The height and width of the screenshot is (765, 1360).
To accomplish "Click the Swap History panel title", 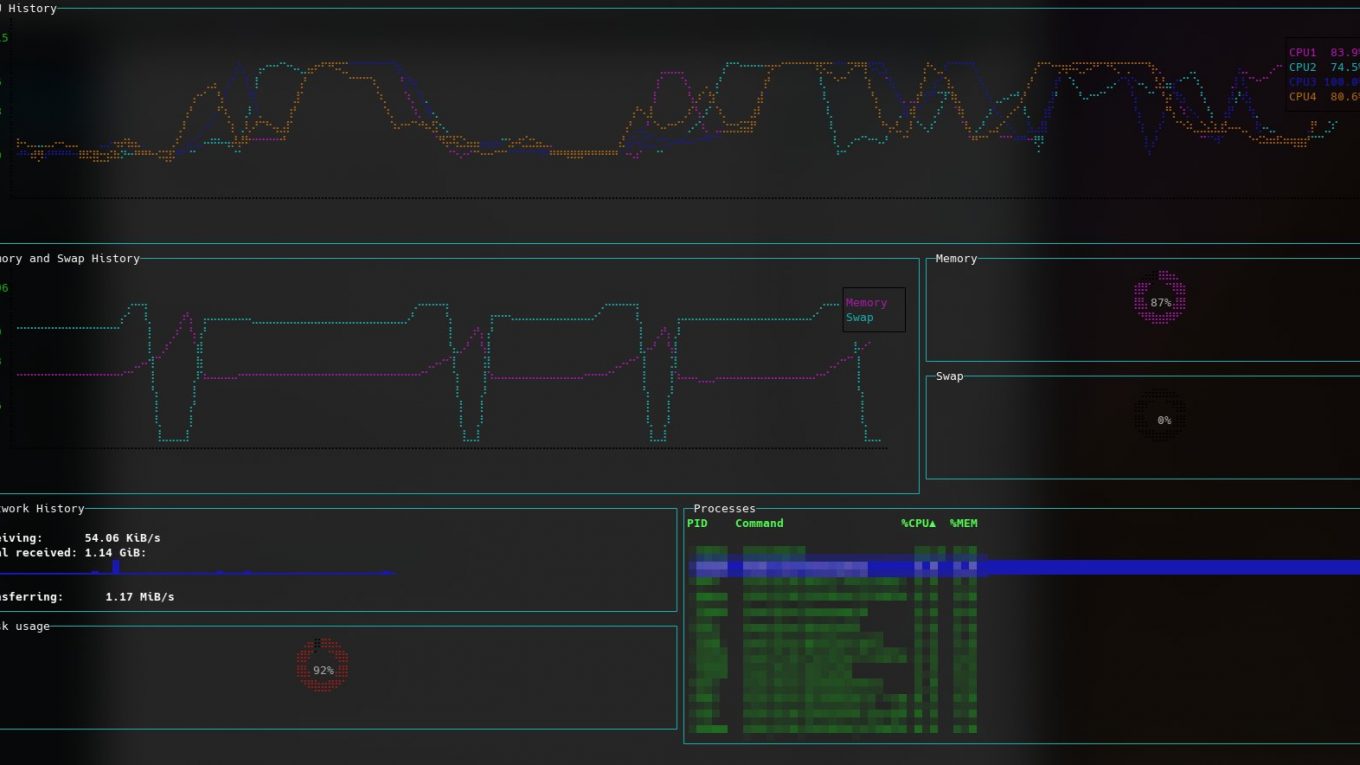I will click(70, 259).
